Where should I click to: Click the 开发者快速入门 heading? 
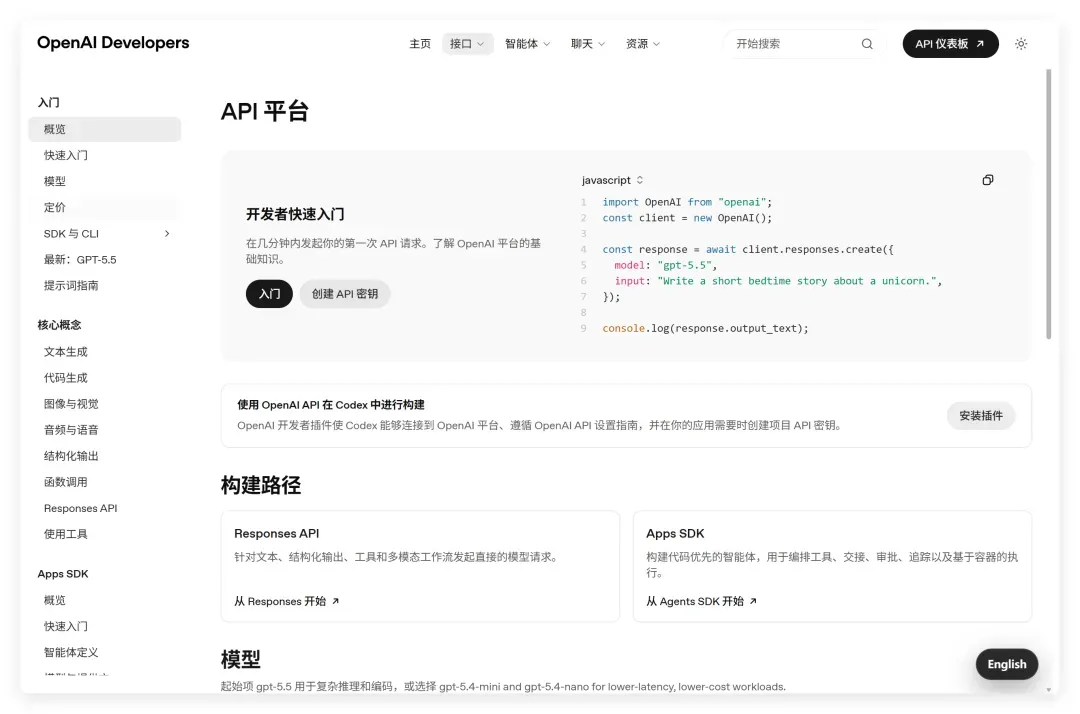pyautogui.click(x=295, y=215)
